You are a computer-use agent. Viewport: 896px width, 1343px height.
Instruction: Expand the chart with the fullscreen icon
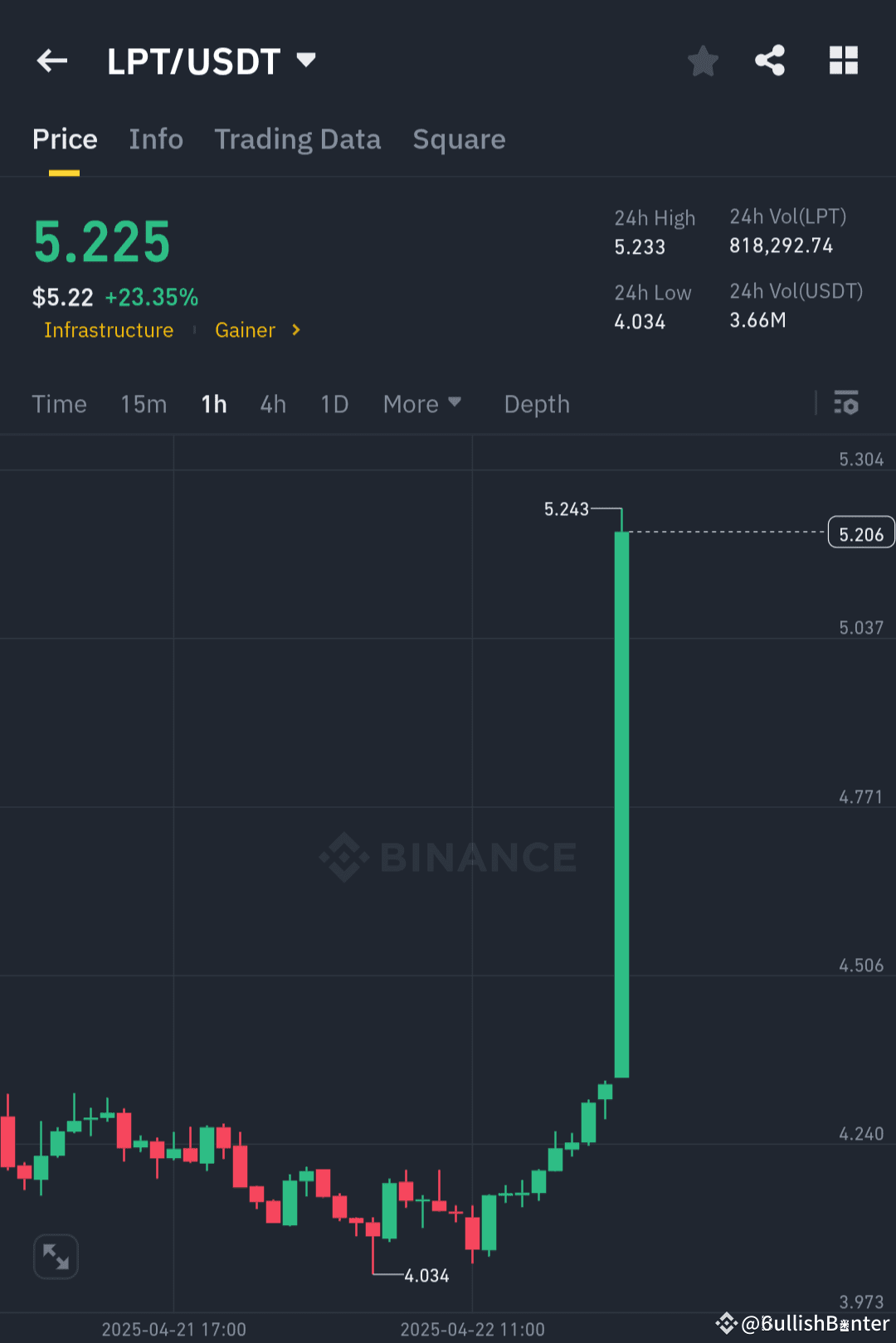[56, 1257]
